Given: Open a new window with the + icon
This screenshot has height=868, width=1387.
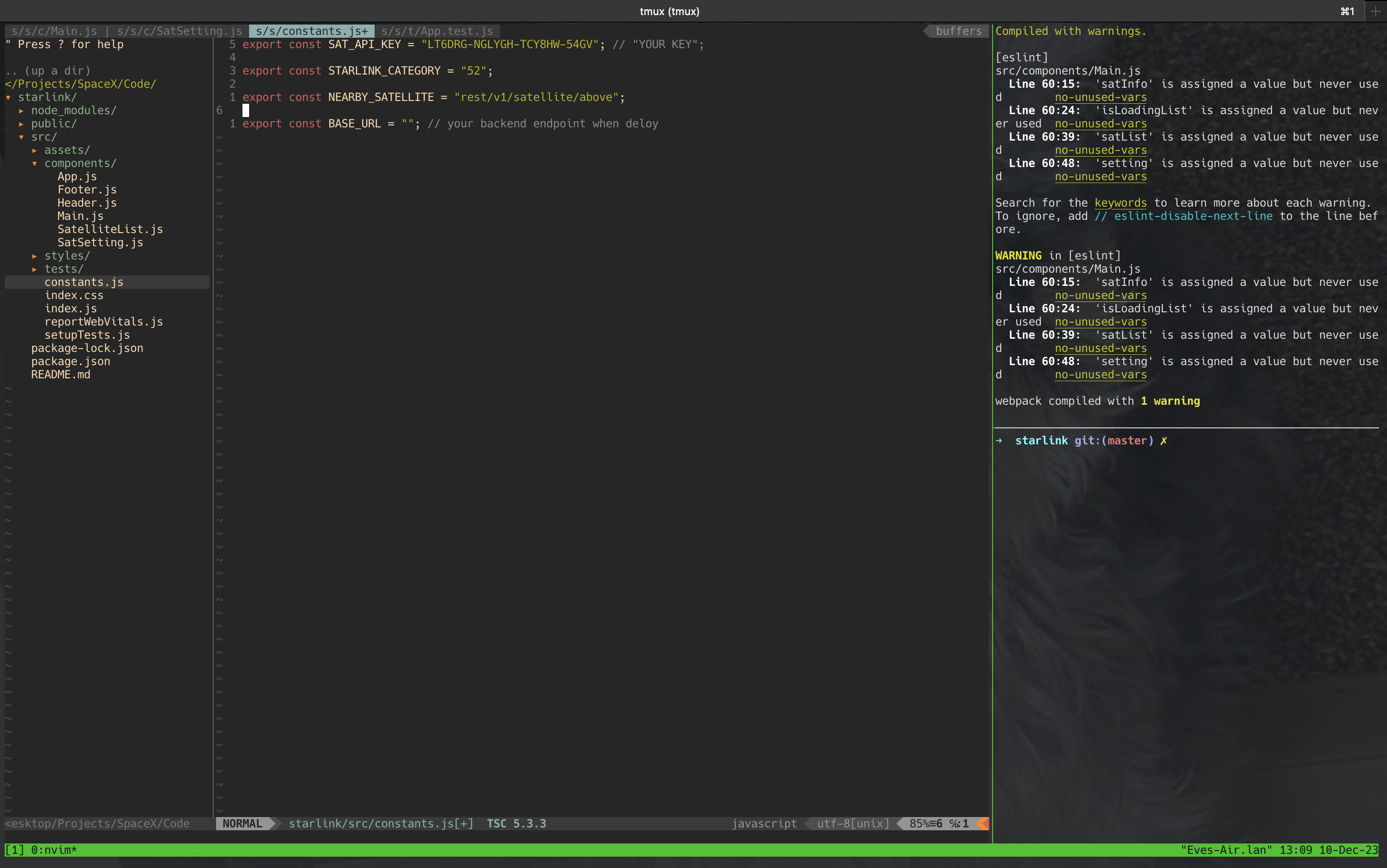Looking at the screenshot, I should click(x=1376, y=11).
